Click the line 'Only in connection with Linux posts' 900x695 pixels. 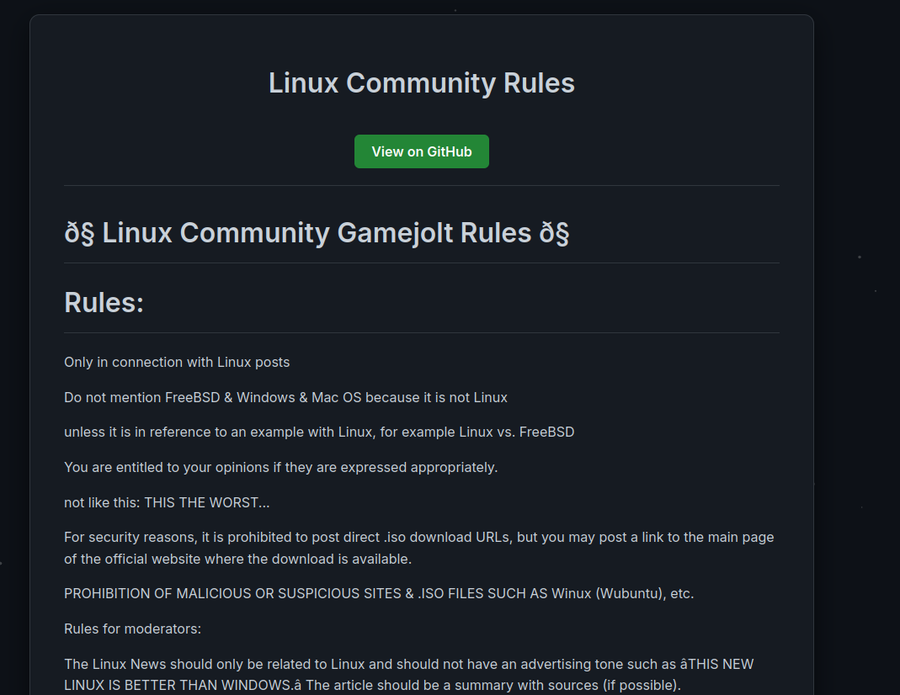177,362
